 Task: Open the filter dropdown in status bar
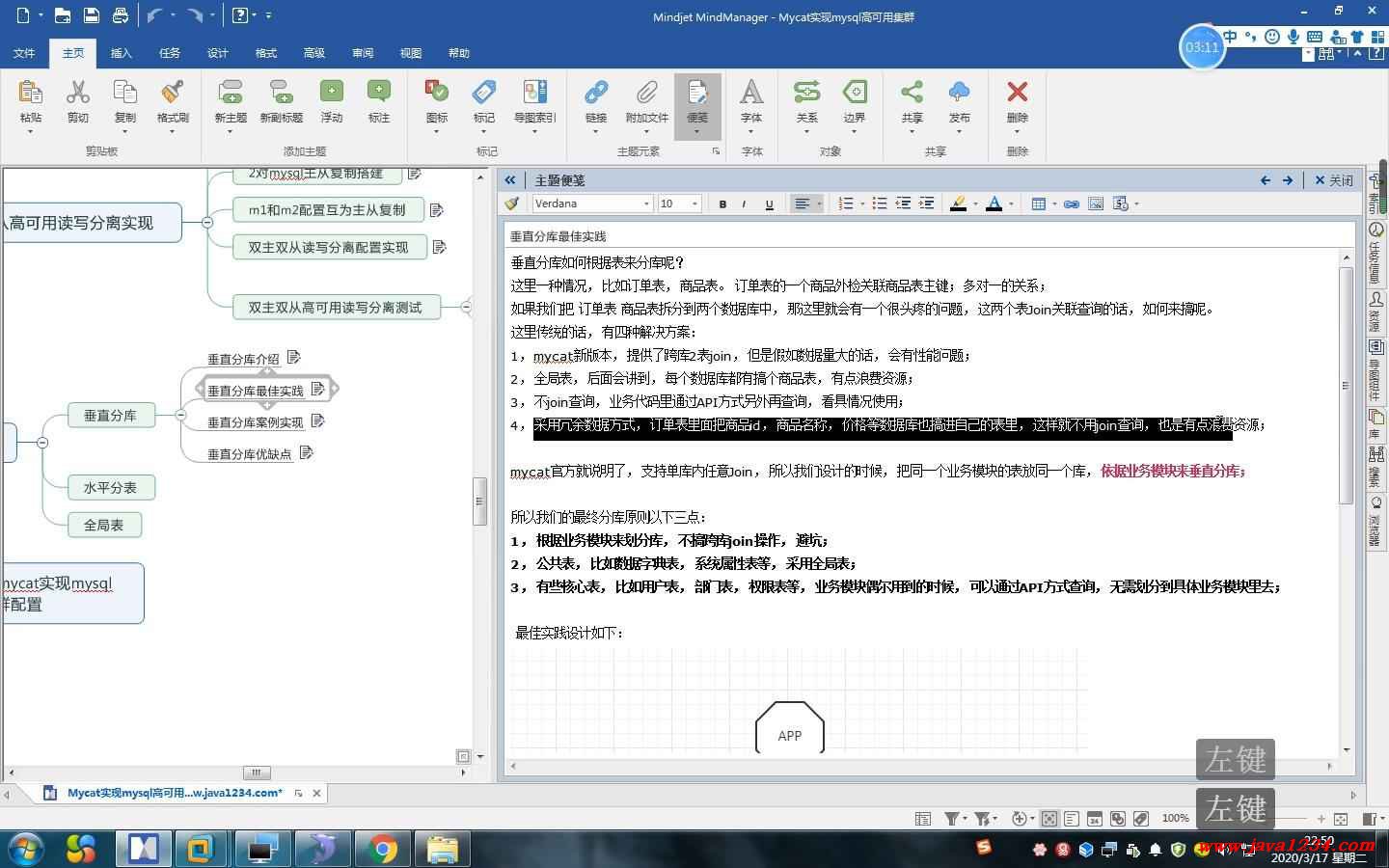(x=966, y=819)
